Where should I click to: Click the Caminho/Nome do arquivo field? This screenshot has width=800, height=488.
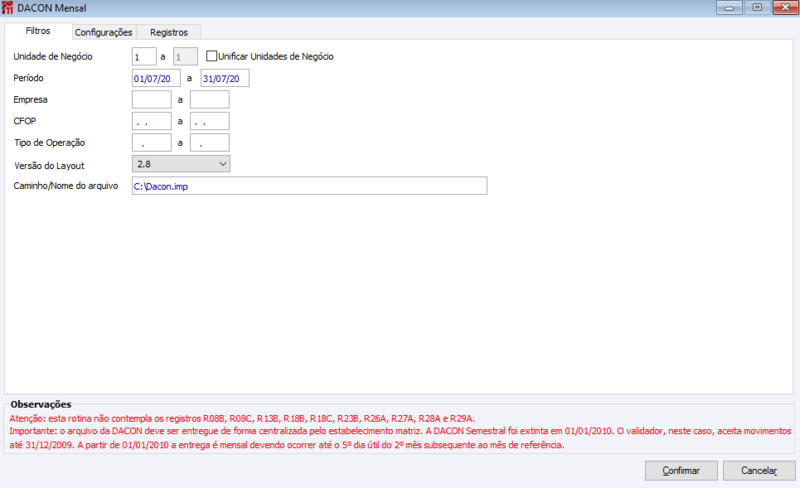click(309, 186)
